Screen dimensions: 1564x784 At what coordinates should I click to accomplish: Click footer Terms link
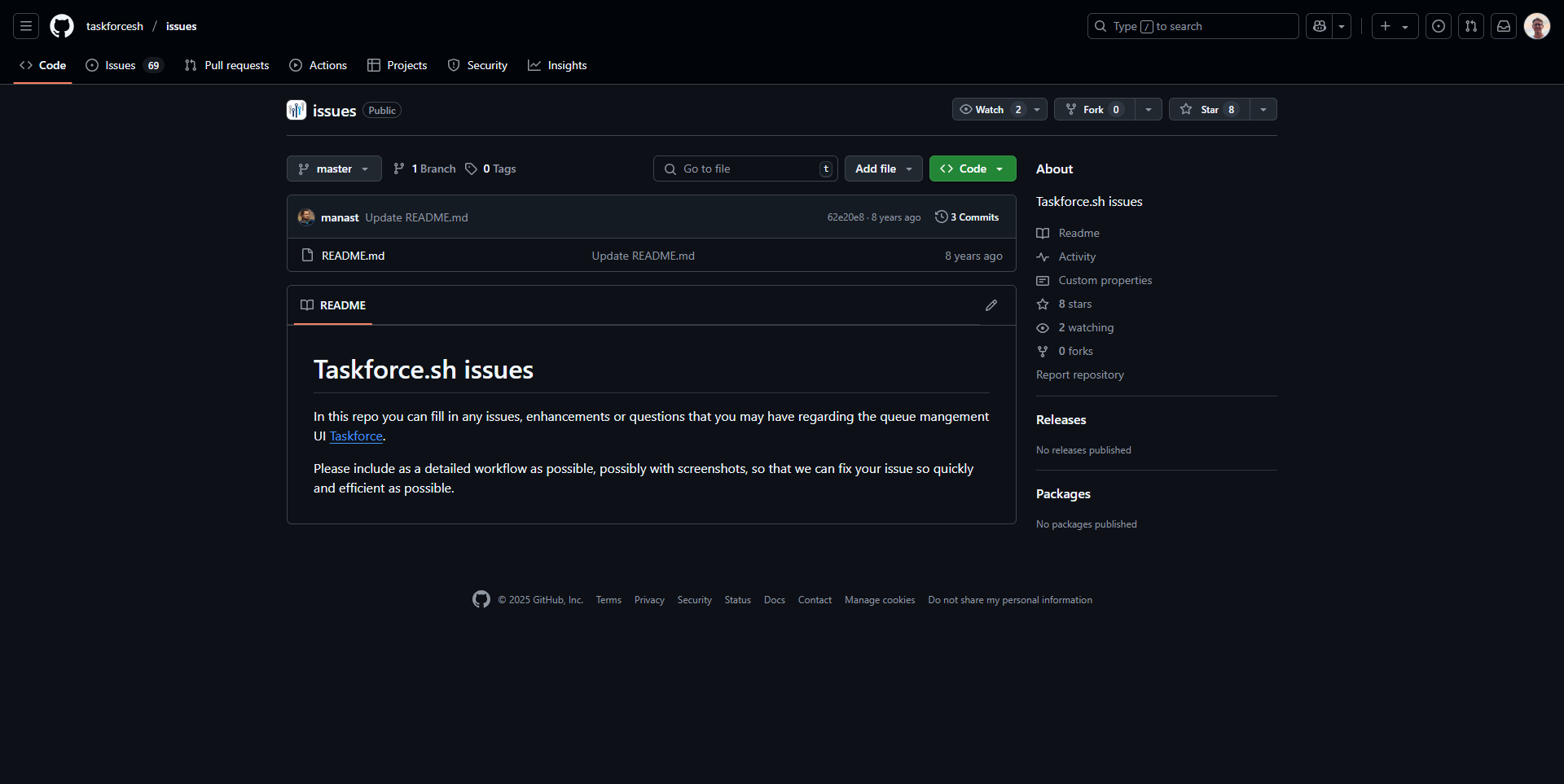[608, 600]
